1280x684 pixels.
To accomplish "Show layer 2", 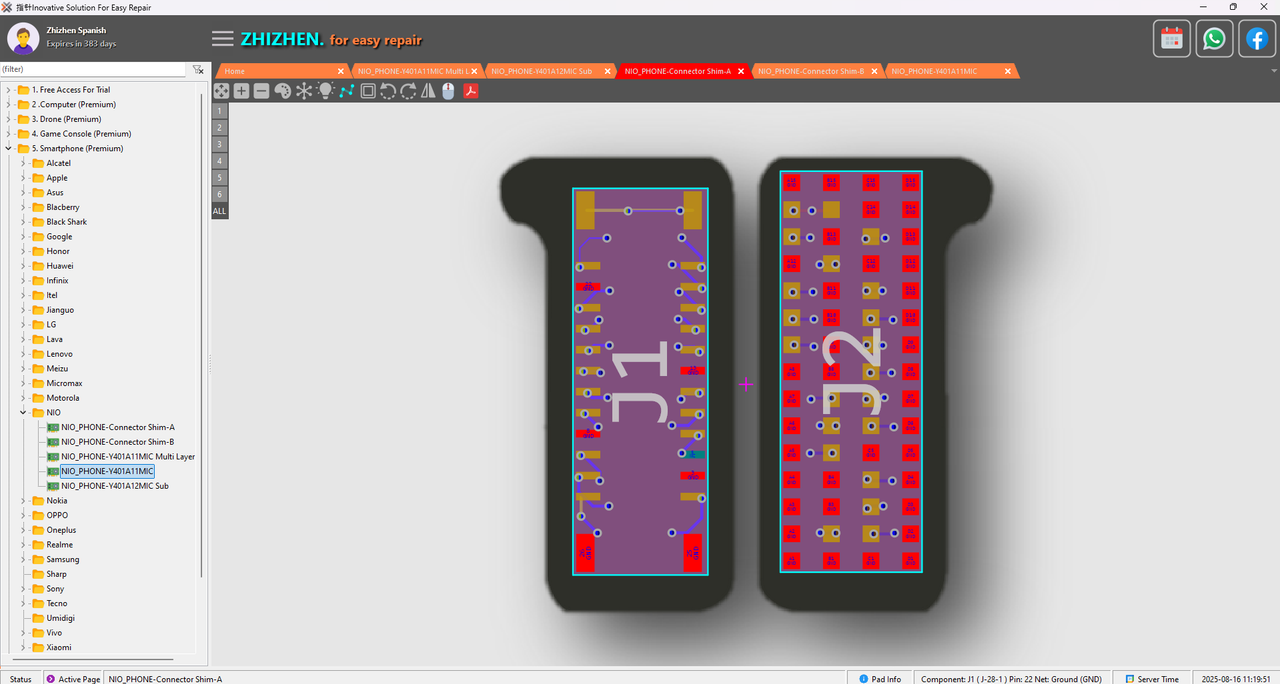I will click(220, 127).
